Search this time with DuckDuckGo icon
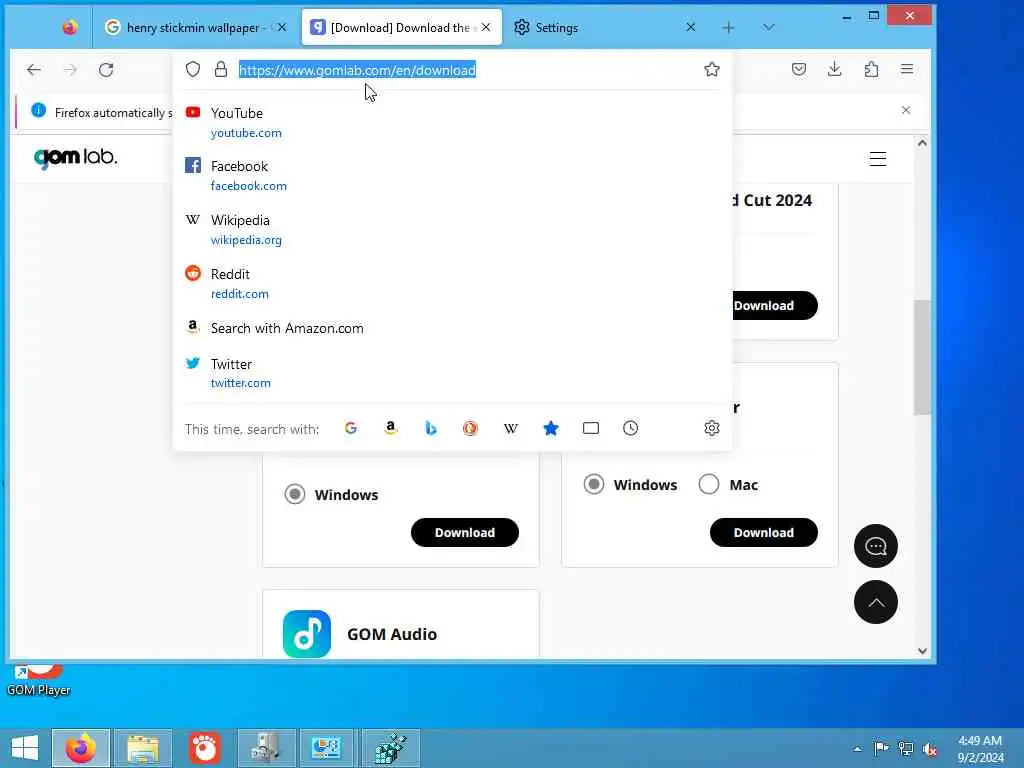Screen dimensions: 1024x768 click(x=470, y=428)
